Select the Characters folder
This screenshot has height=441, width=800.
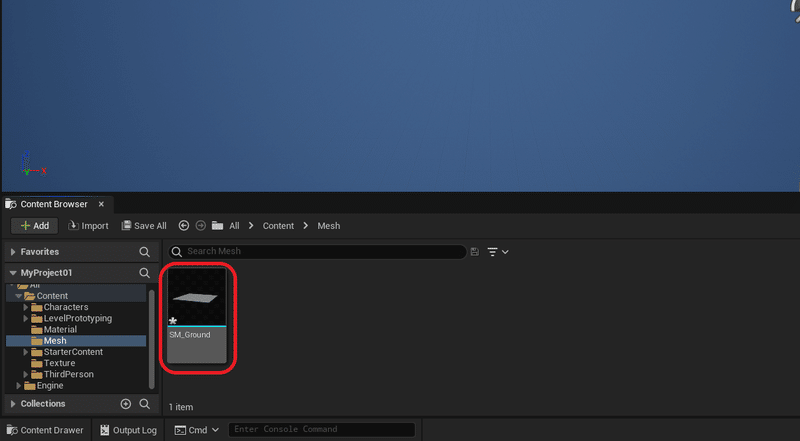(x=66, y=307)
